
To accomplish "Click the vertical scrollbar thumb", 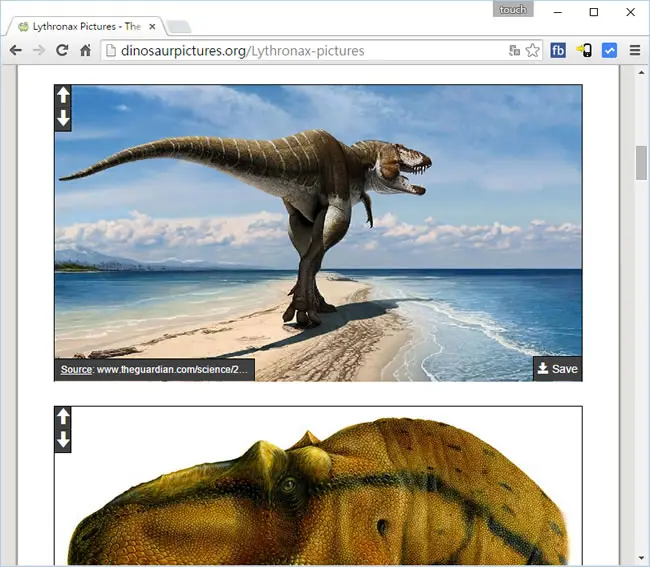I will tap(641, 163).
